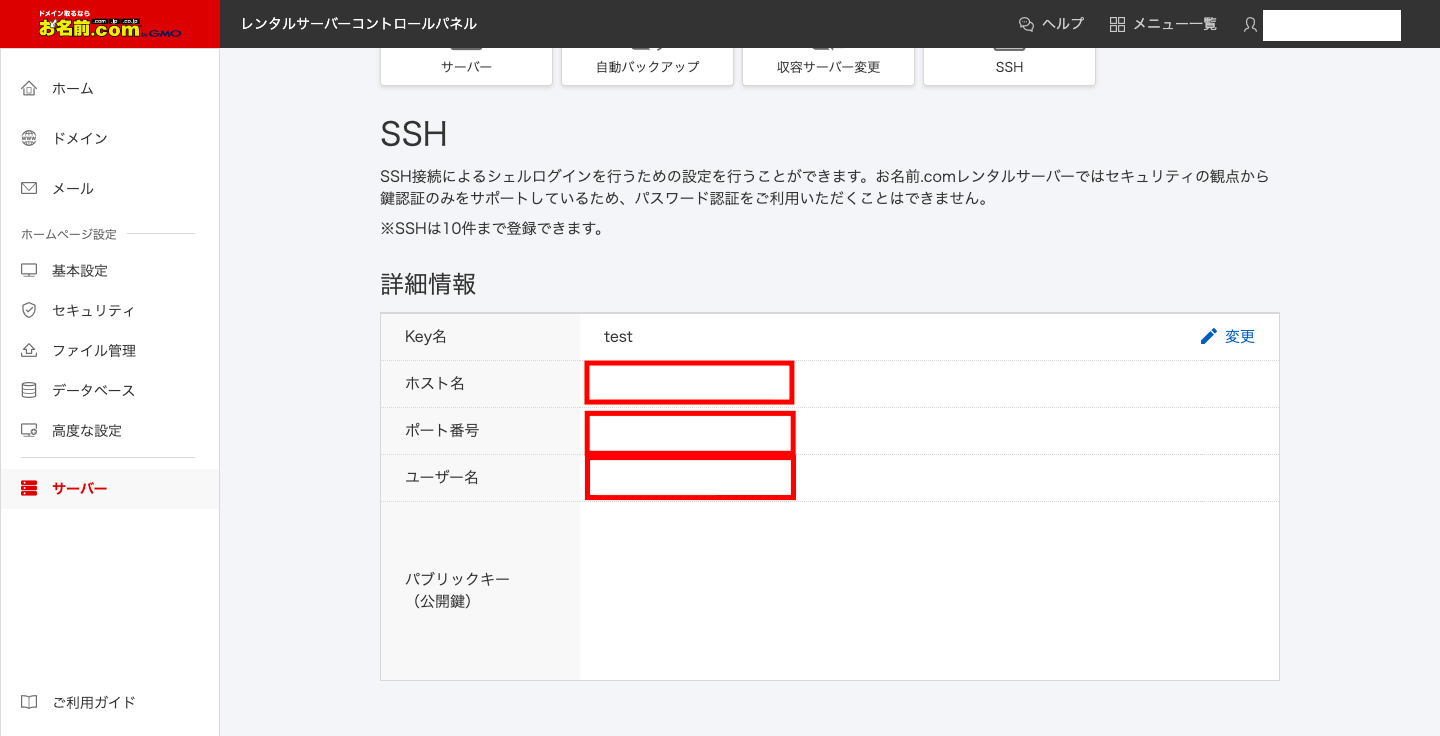
Task: Click the mail envelope icon
Action: 29,189
